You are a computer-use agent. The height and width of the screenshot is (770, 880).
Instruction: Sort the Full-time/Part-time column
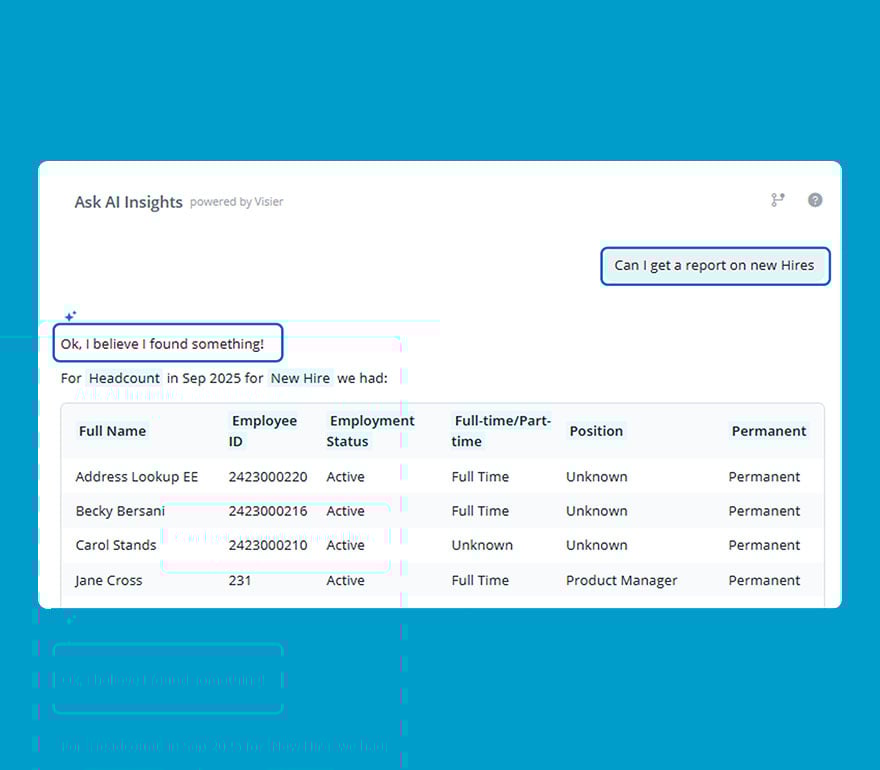click(x=501, y=430)
